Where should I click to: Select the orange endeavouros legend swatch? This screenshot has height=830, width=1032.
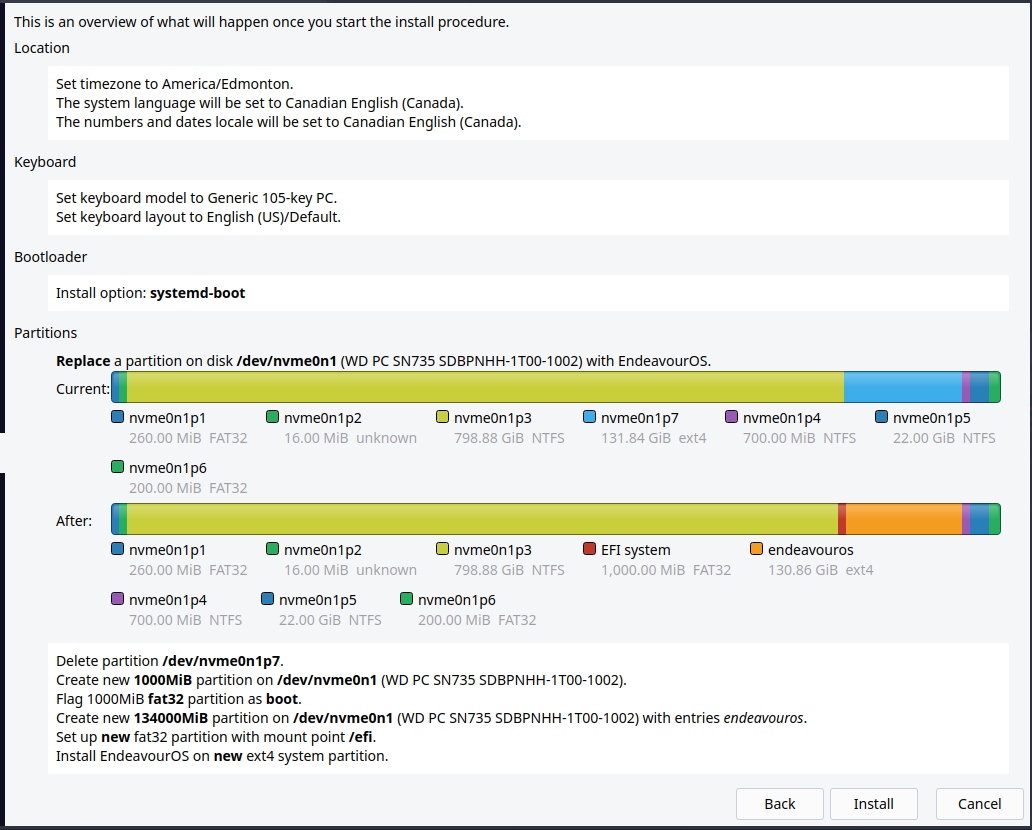pos(756,548)
